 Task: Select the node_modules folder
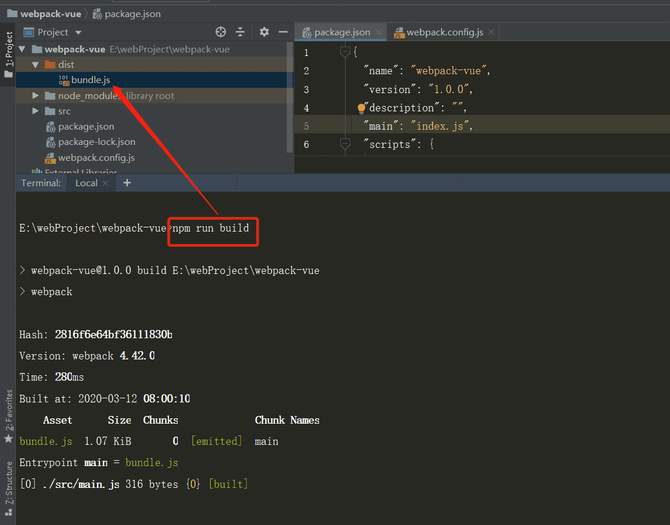coord(88,96)
